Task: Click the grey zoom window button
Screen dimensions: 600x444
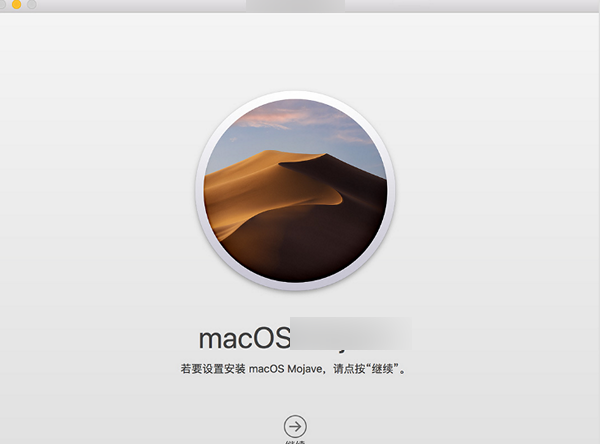Action: click(32, 5)
